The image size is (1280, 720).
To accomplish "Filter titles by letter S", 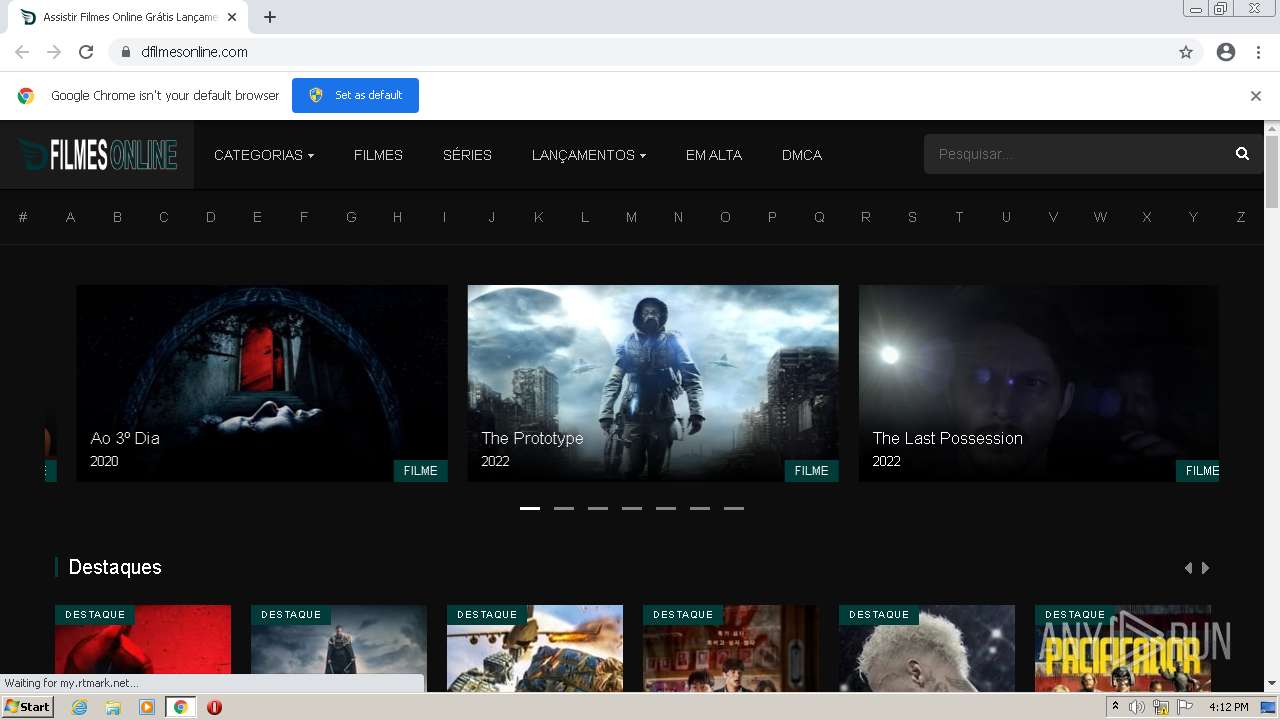I will 912,217.
